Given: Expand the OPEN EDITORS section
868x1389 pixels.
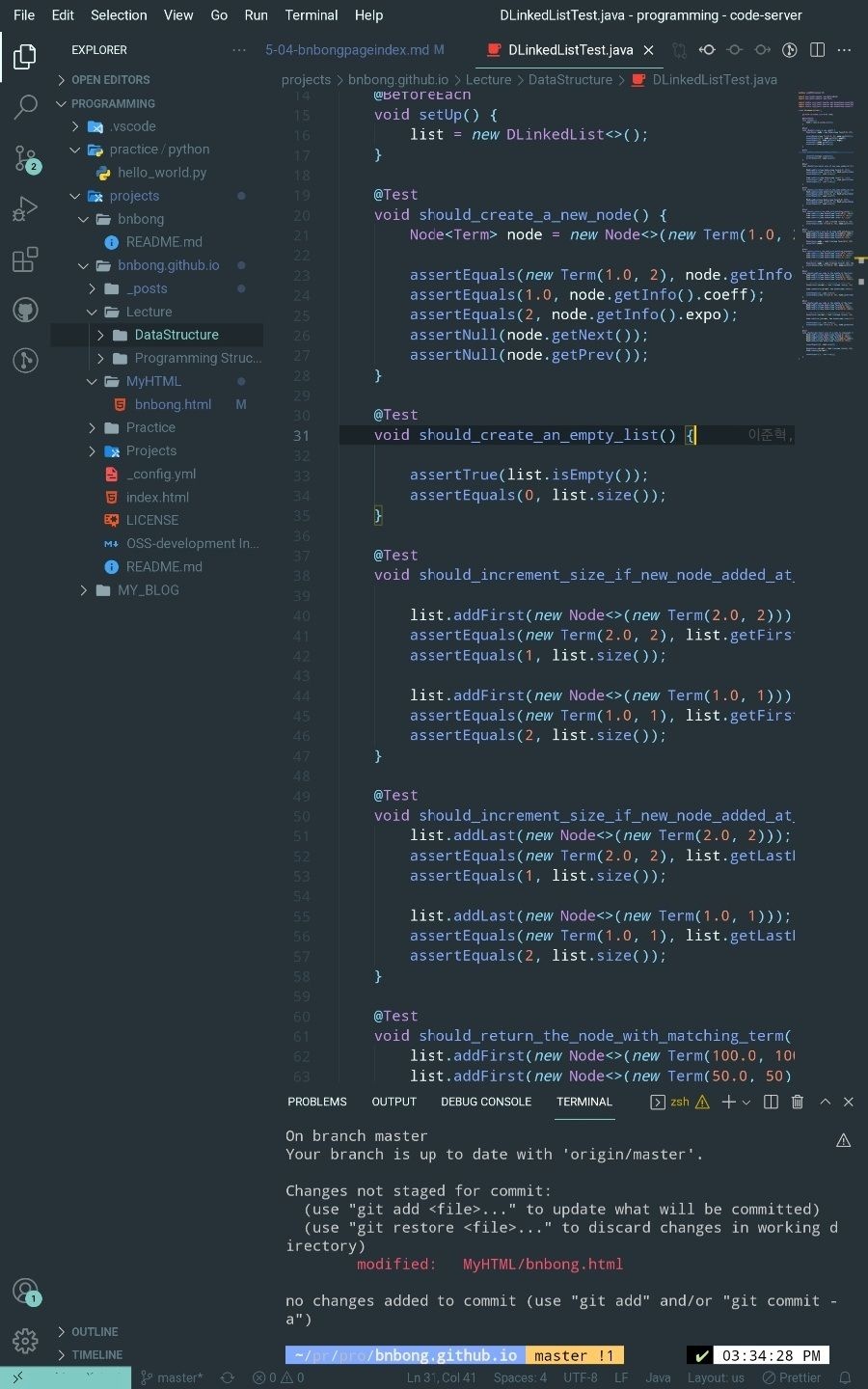Looking at the screenshot, I should tap(157, 80).
